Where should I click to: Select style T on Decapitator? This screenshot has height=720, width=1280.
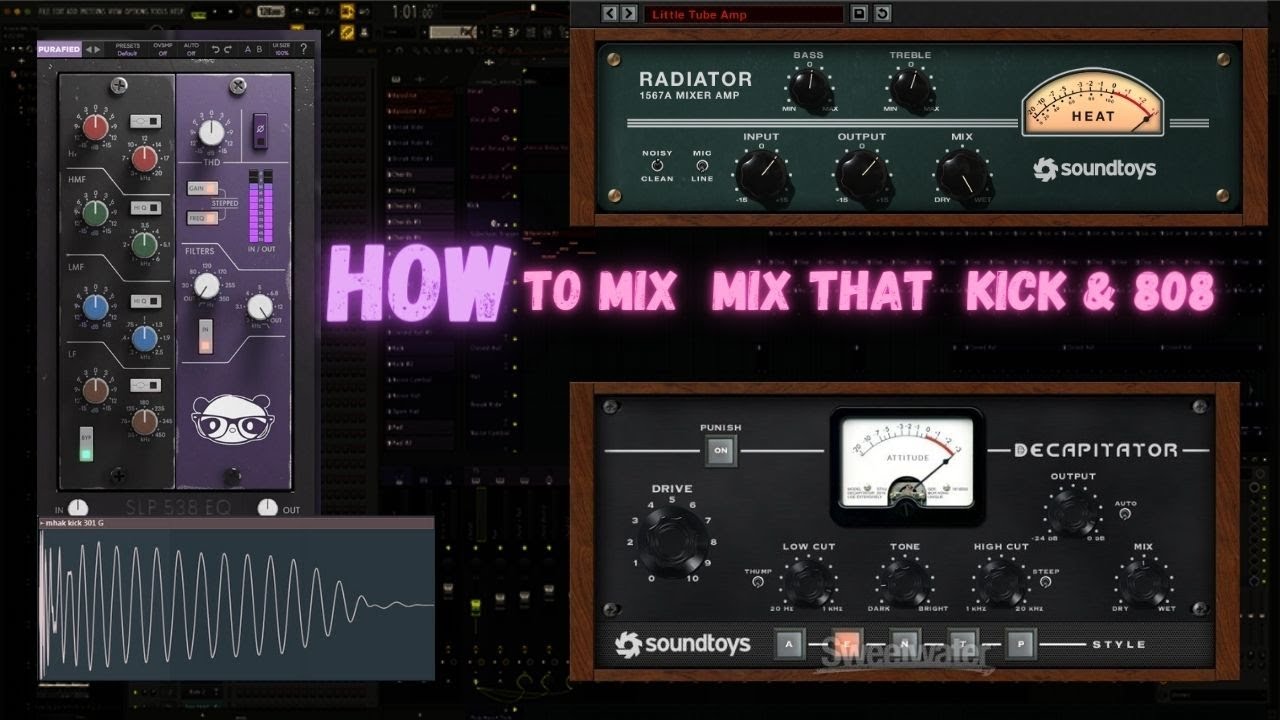coord(963,643)
